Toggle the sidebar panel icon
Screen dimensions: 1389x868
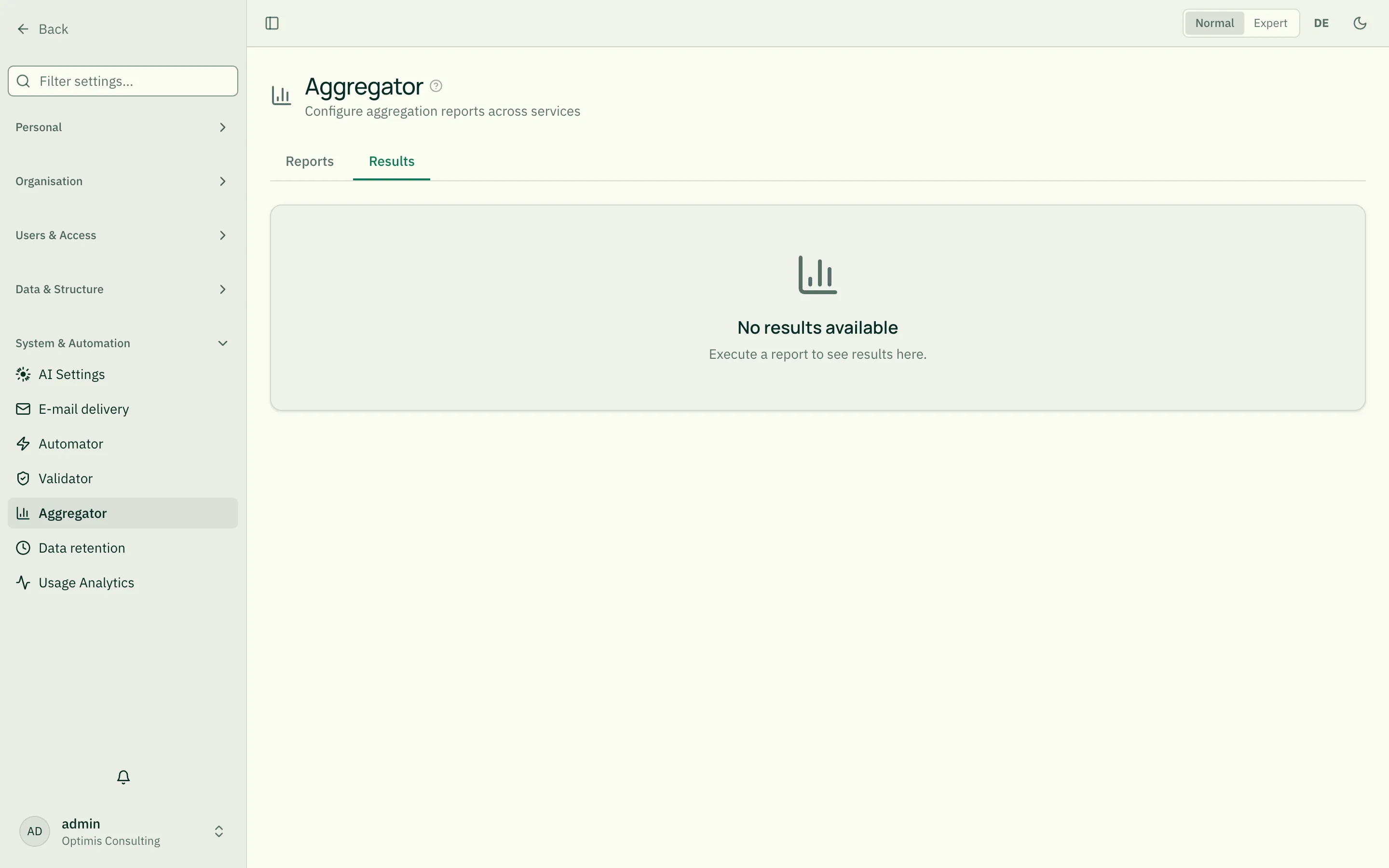pyautogui.click(x=272, y=24)
